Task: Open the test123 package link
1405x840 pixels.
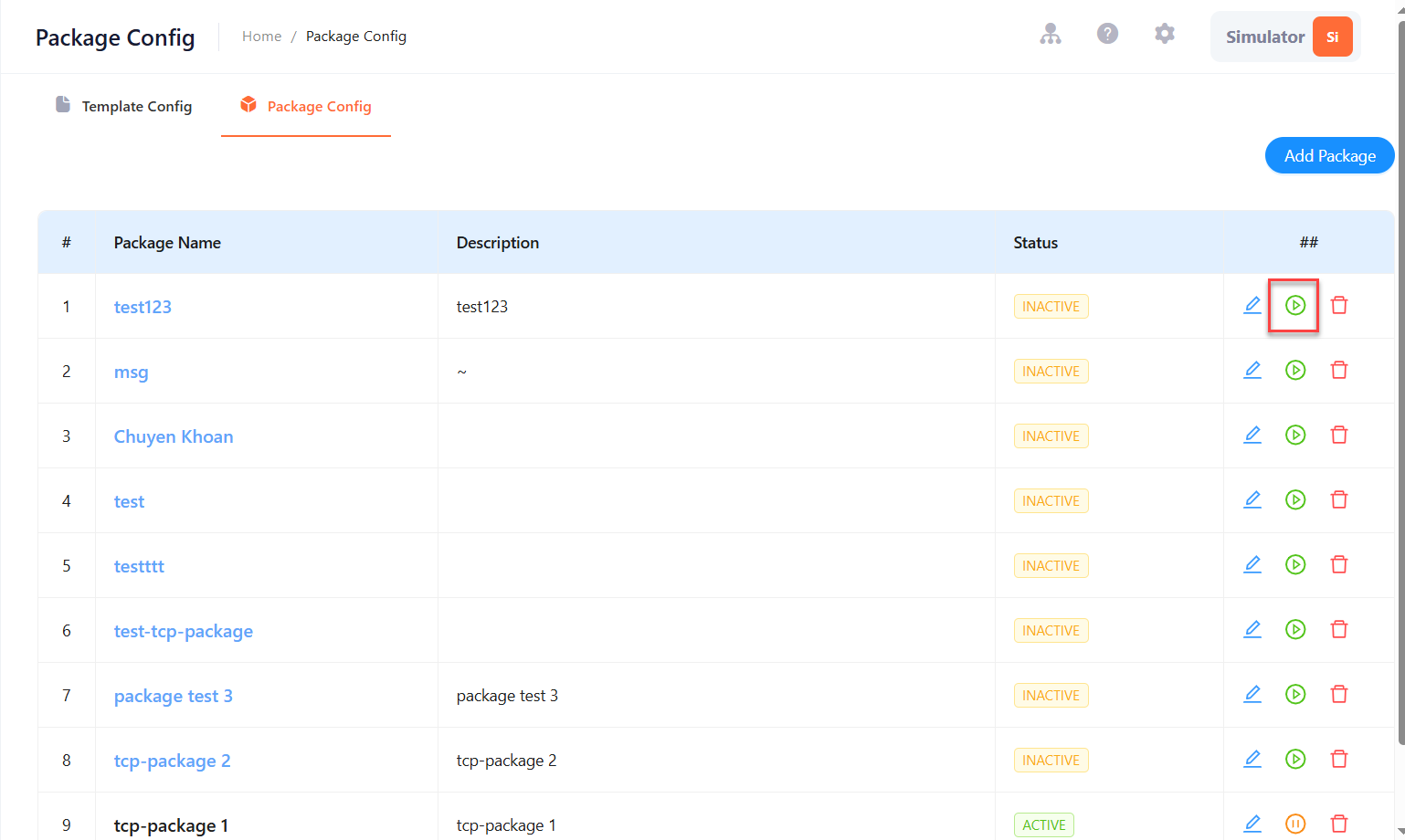Action: (143, 307)
